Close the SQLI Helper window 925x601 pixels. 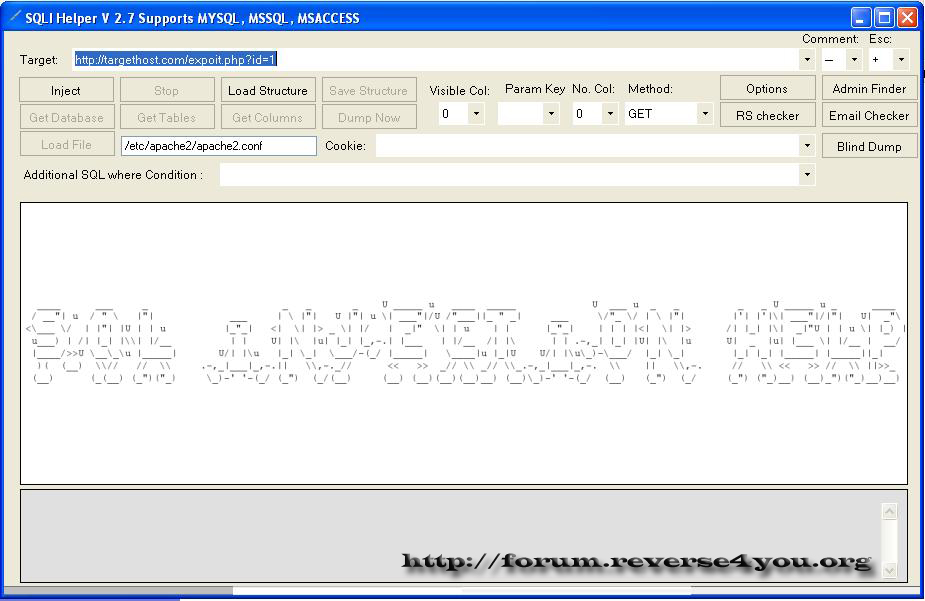(x=907, y=18)
